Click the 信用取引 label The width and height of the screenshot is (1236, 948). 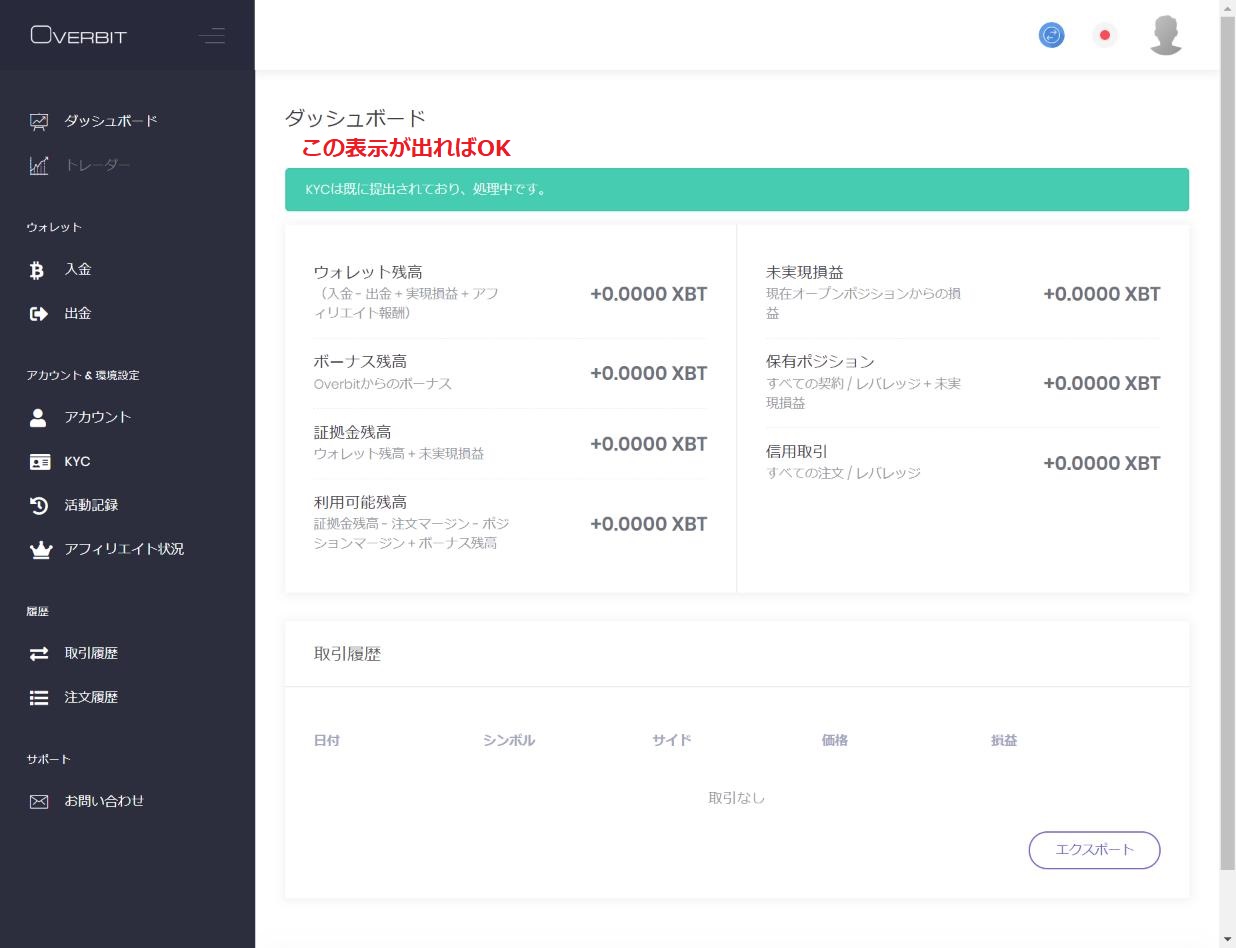coord(797,452)
